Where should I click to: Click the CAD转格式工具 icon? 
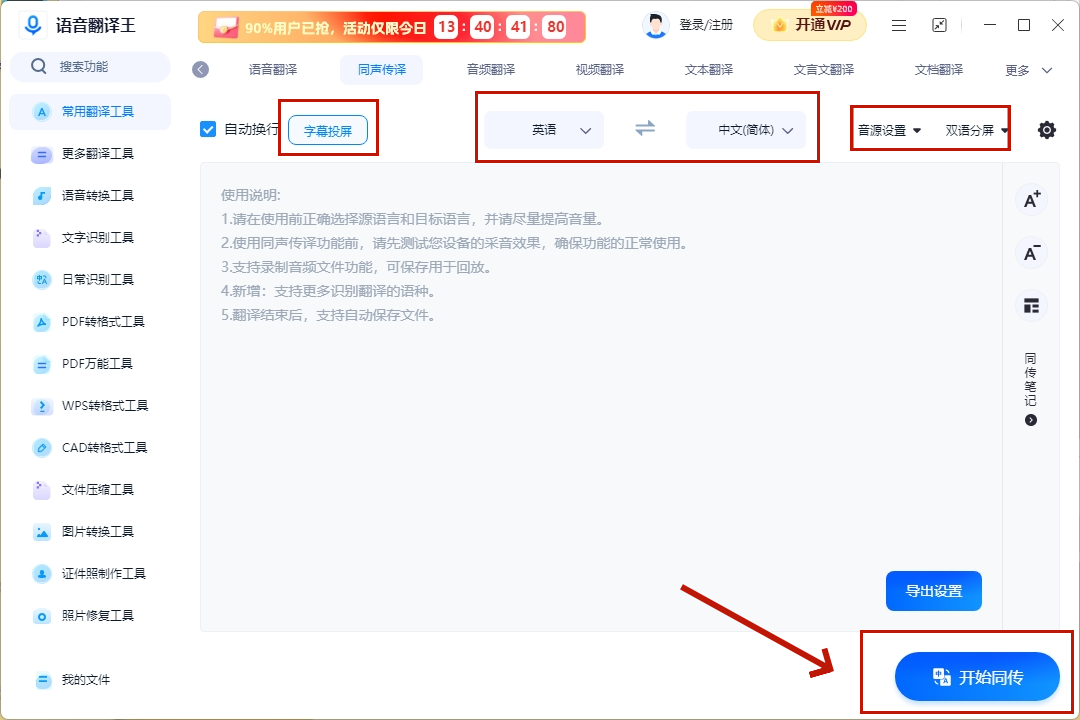pyautogui.click(x=42, y=448)
